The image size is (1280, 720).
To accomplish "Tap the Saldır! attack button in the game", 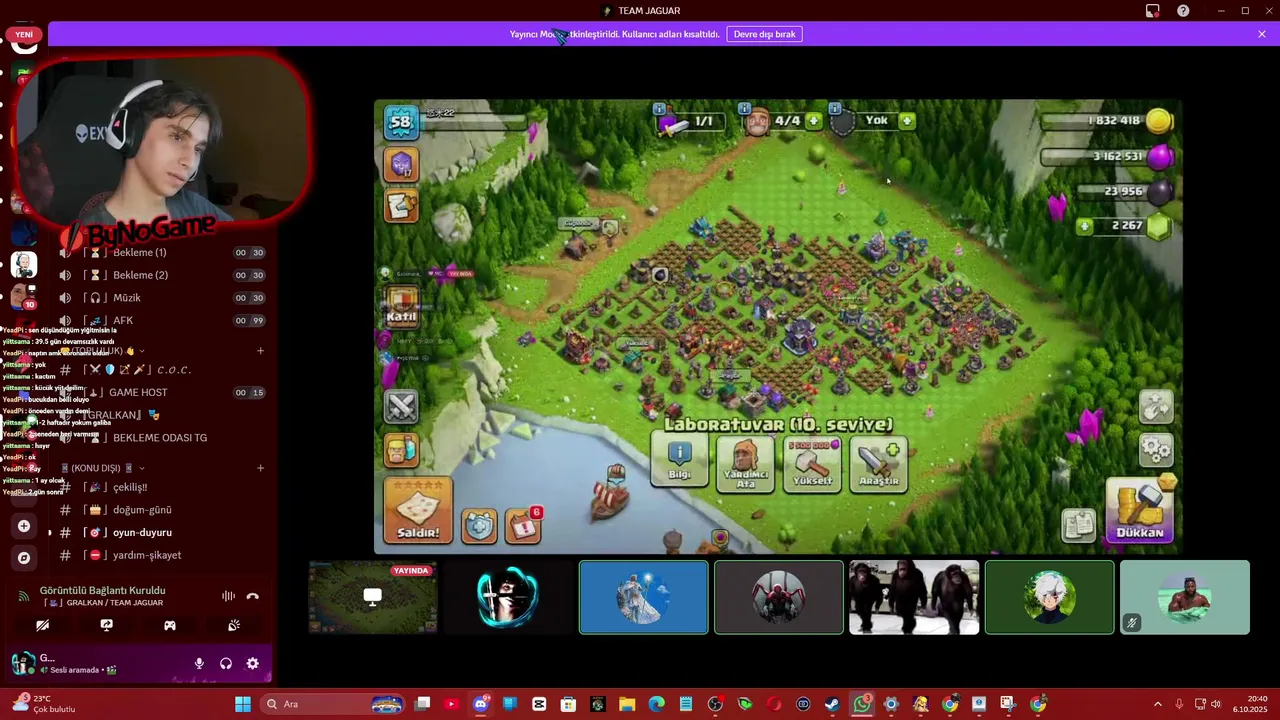I will [418, 511].
